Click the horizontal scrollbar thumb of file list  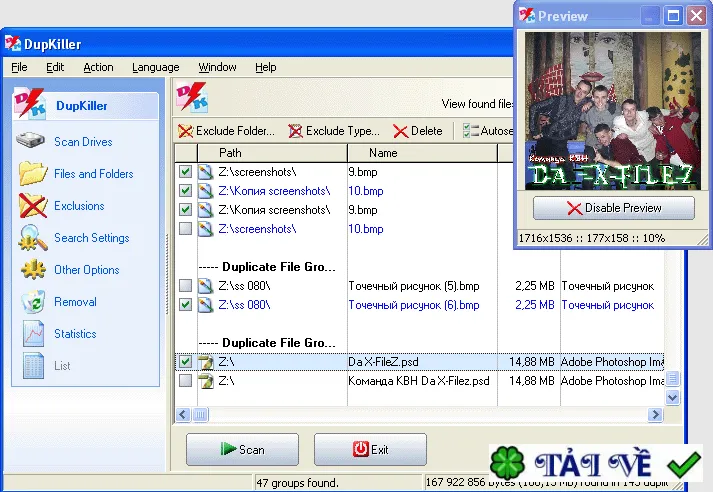(x=200, y=414)
